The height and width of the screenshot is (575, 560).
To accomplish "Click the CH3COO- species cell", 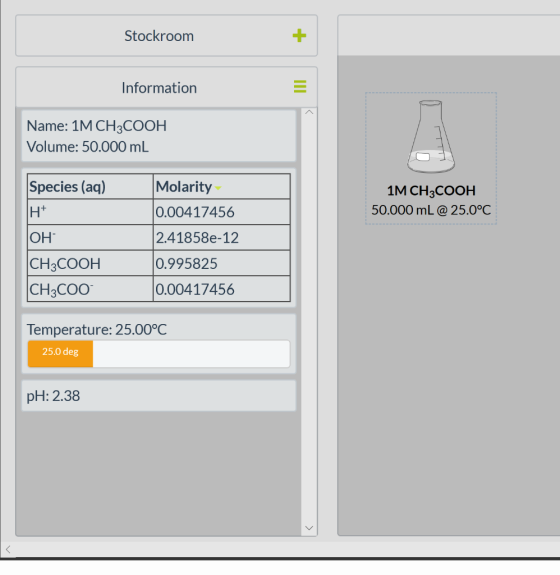I will [x=90, y=289].
